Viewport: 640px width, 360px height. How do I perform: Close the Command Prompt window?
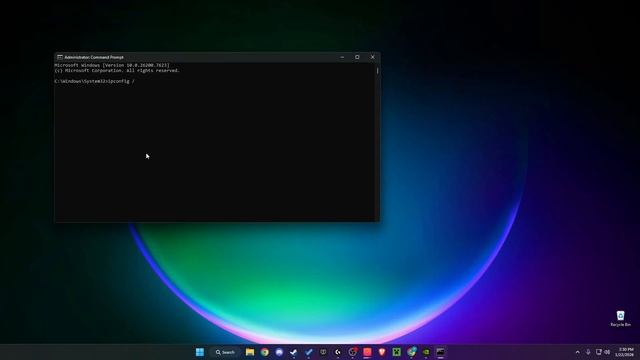[372, 57]
